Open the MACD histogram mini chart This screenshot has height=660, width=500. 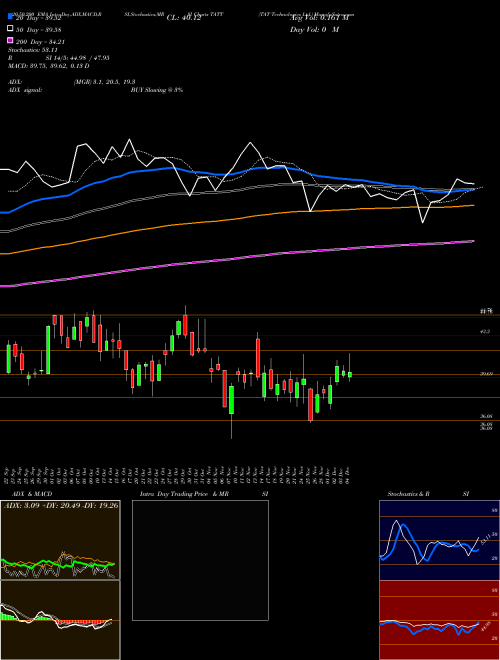click(60, 620)
